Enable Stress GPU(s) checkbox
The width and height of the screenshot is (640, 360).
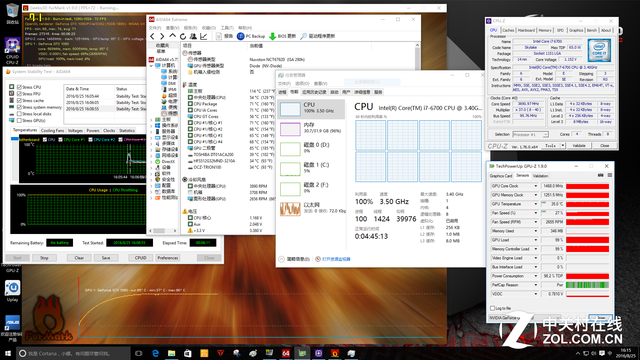[x=19, y=121]
